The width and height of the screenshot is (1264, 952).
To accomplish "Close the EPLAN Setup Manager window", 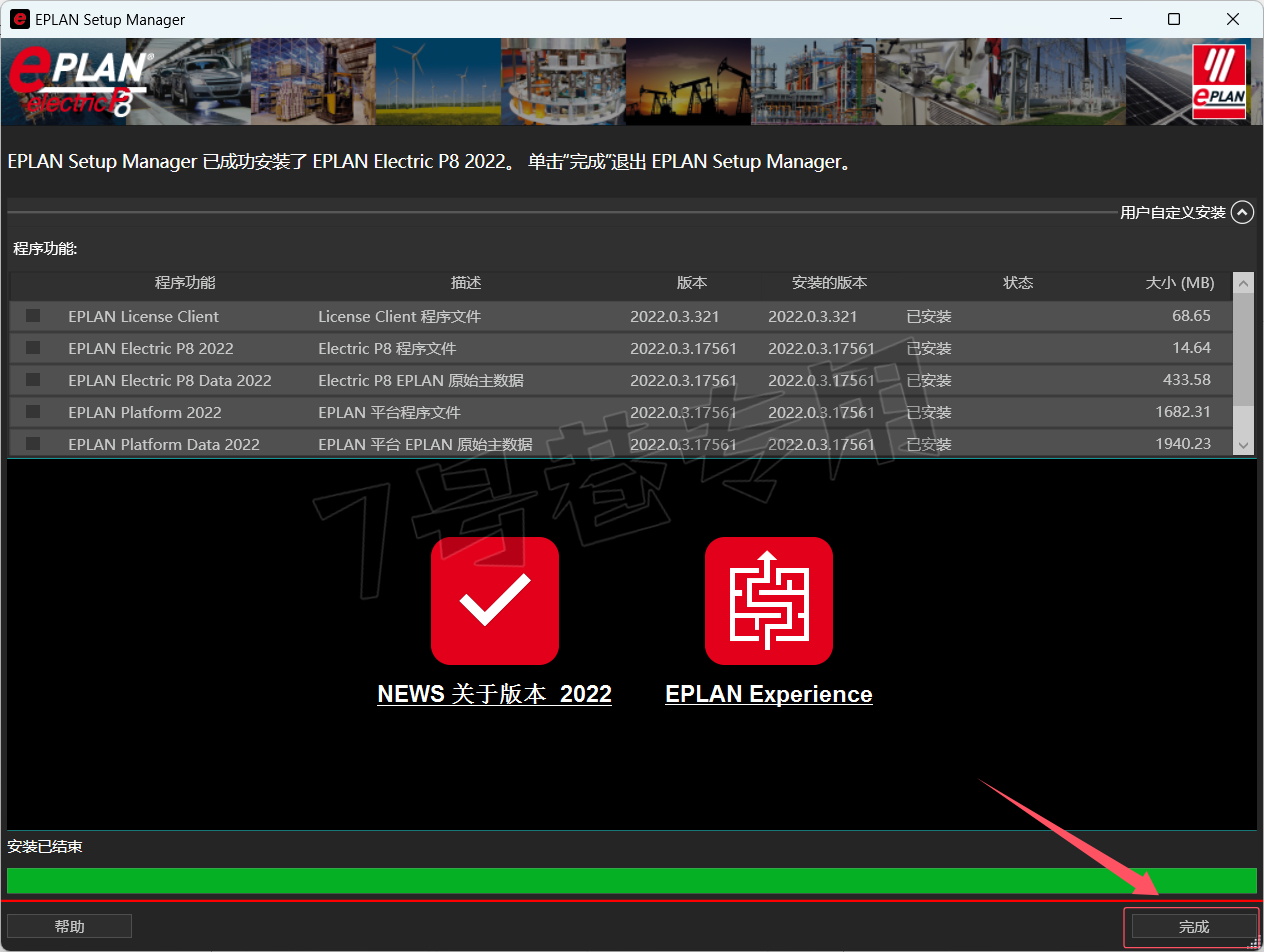I will [x=1231, y=19].
